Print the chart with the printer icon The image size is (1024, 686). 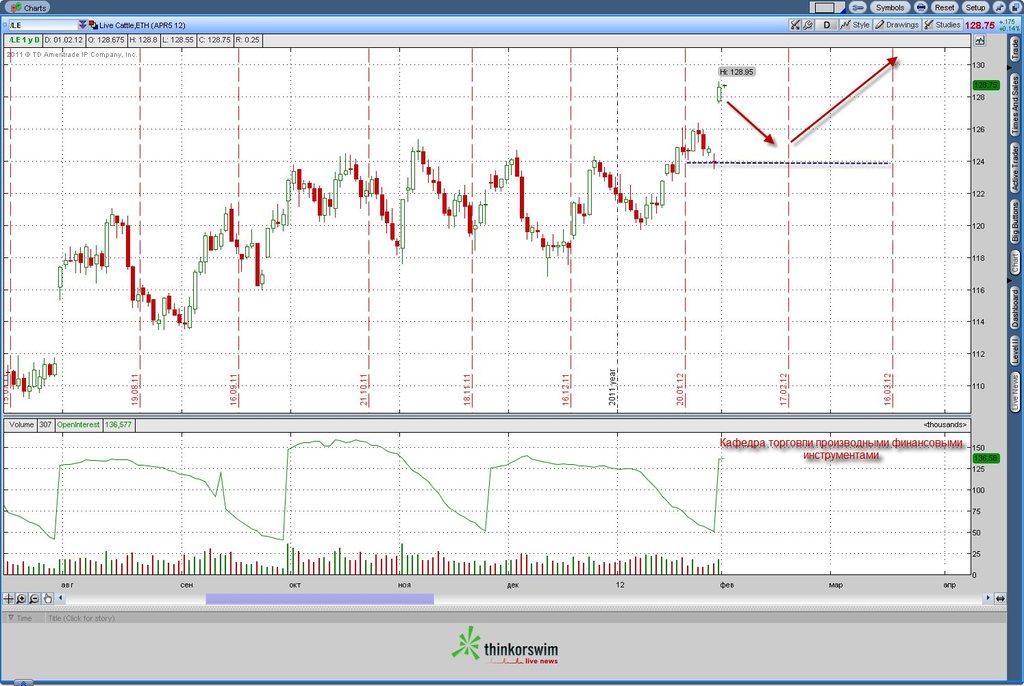pyautogui.click(x=921, y=7)
